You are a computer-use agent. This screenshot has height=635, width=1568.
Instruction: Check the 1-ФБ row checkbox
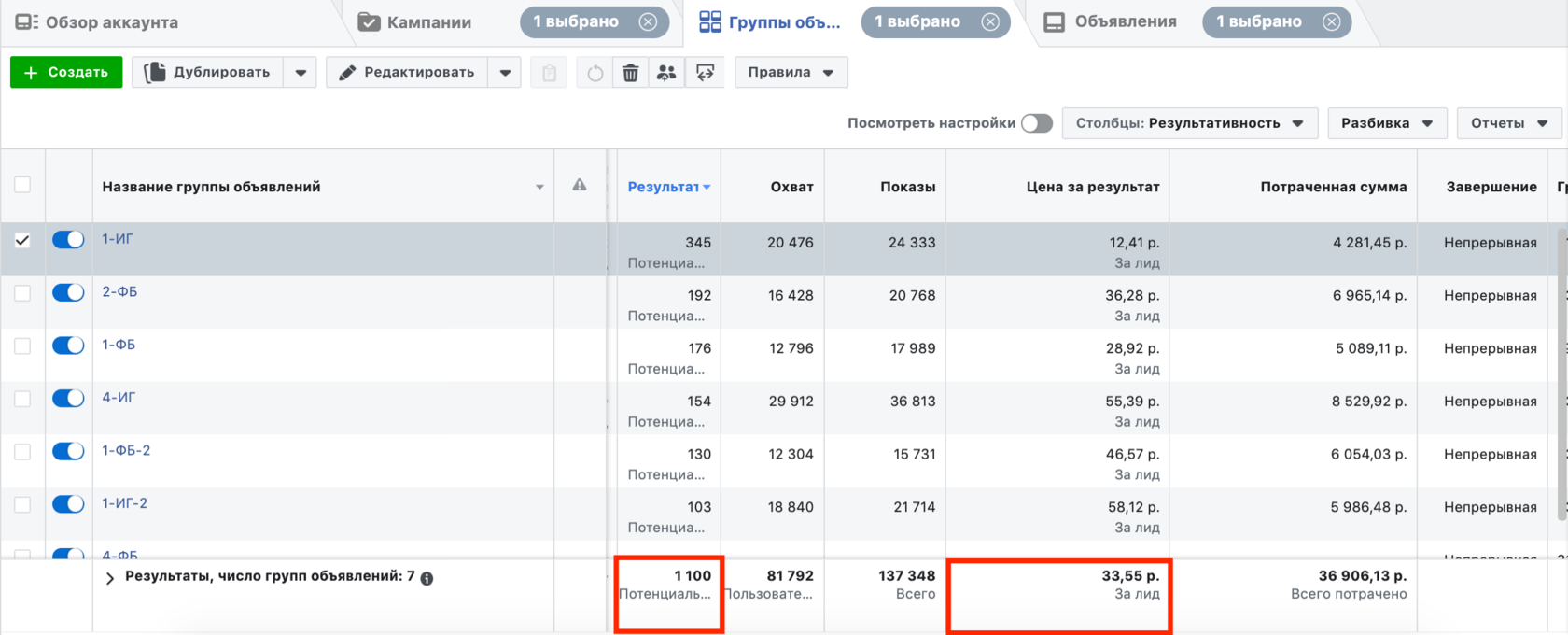point(22,346)
